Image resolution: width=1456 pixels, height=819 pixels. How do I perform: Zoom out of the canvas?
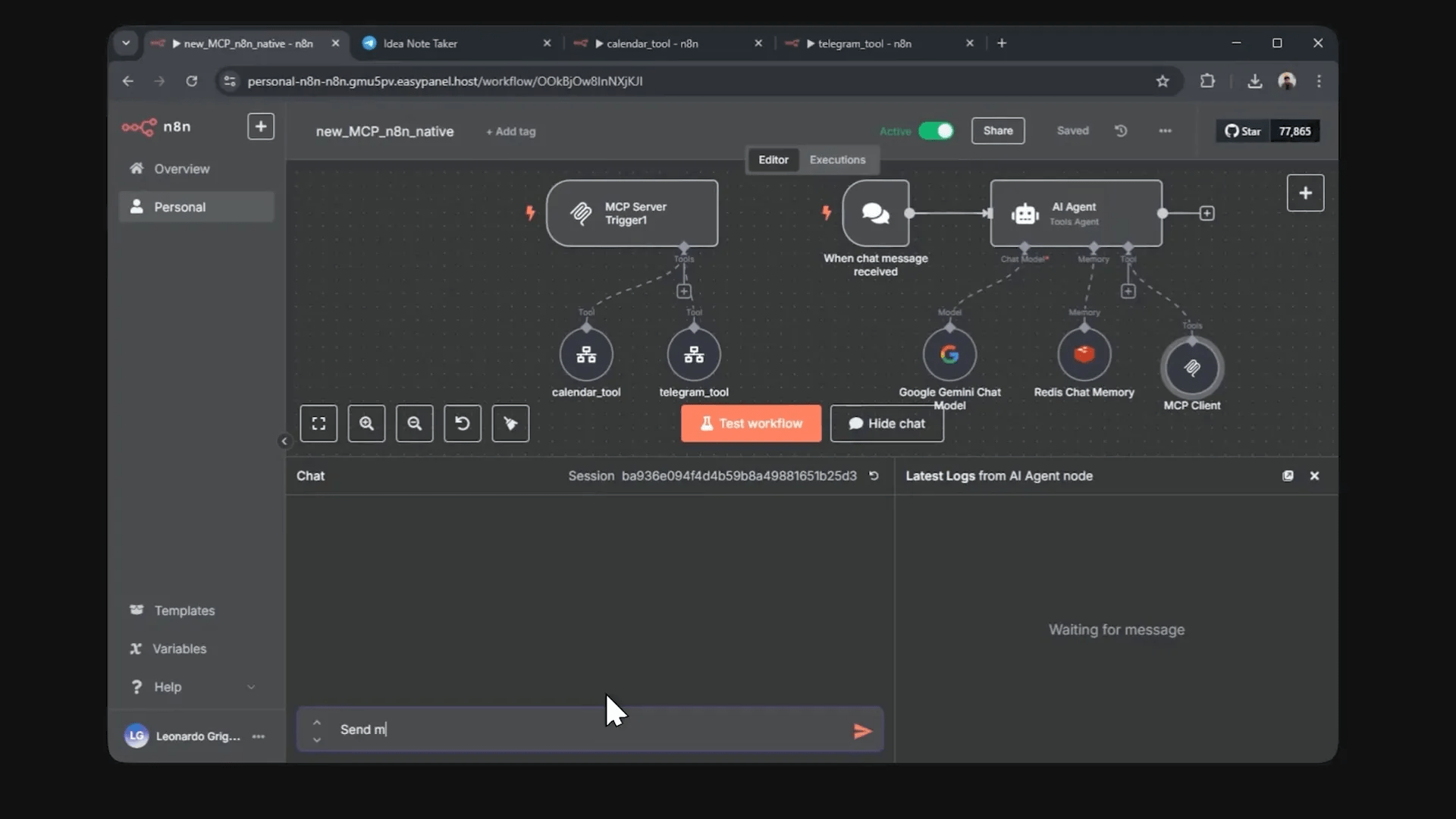tap(414, 423)
